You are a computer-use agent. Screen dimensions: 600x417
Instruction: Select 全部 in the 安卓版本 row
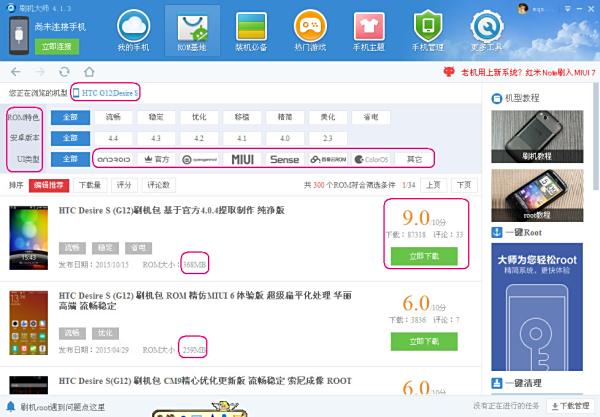70,138
